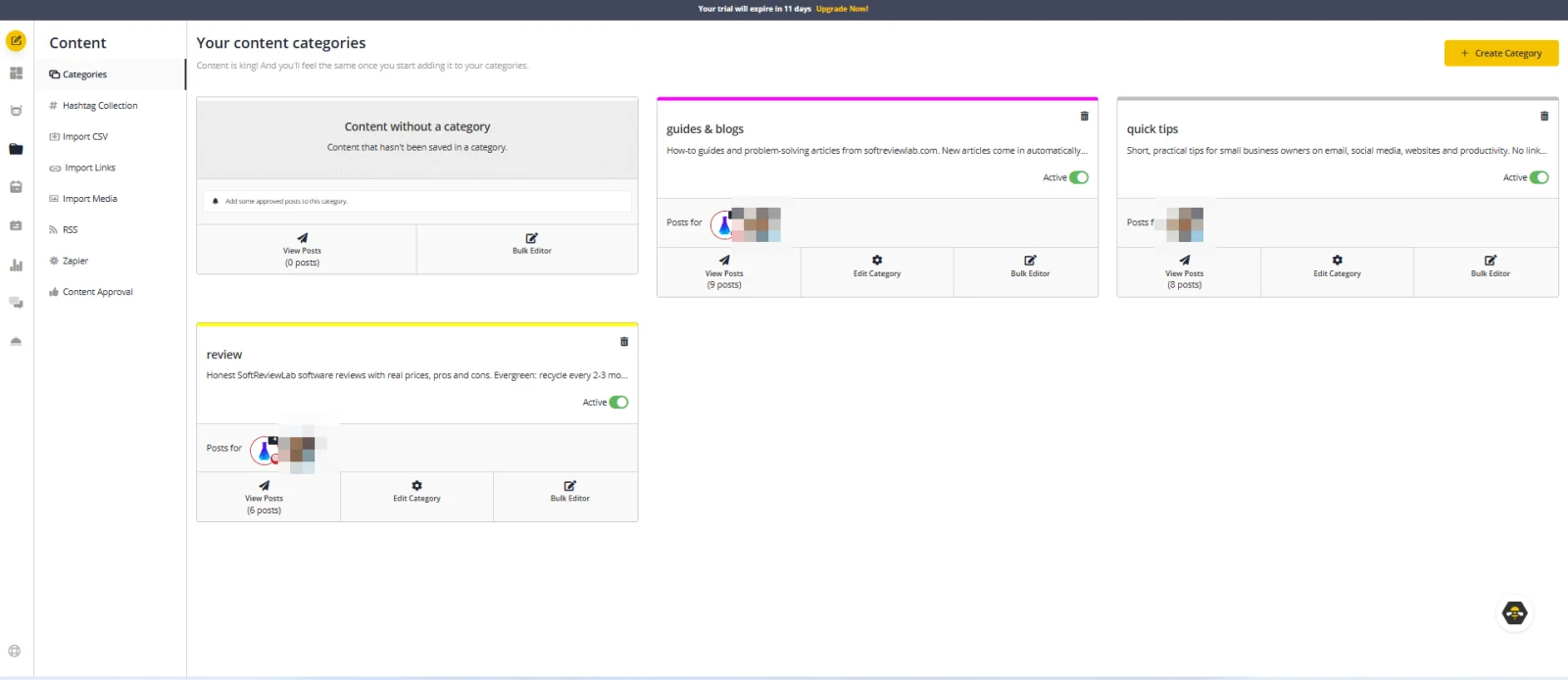Click 'Add some approved posts to this category' notice
This screenshot has width=1568, height=680.
(x=417, y=201)
